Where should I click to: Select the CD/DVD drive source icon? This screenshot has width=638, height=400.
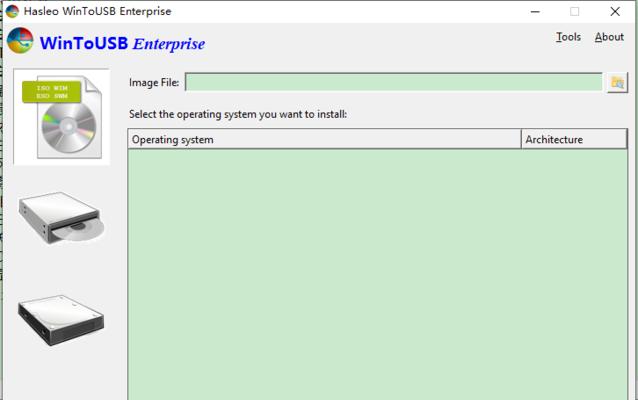61,218
